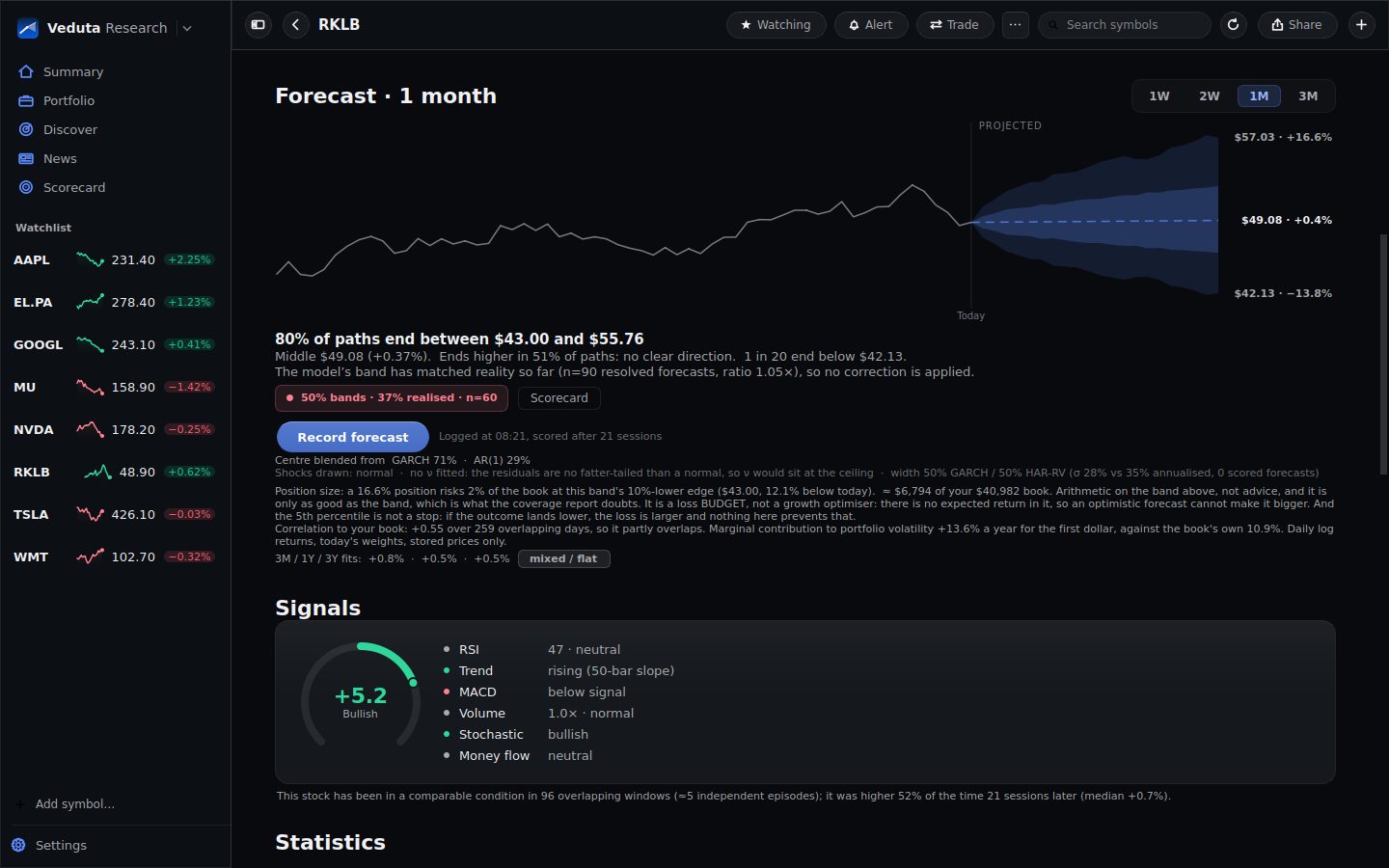This screenshot has width=1389, height=868.
Task: Click the Watchlist section header
Action: tap(43, 228)
